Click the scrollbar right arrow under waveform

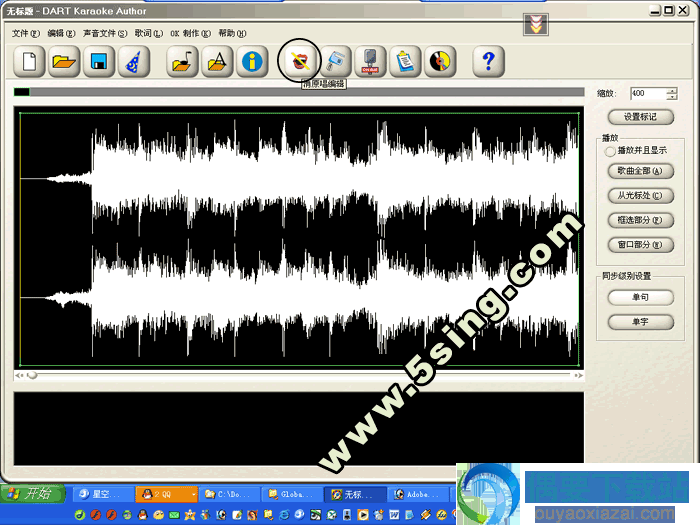(579, 375)
